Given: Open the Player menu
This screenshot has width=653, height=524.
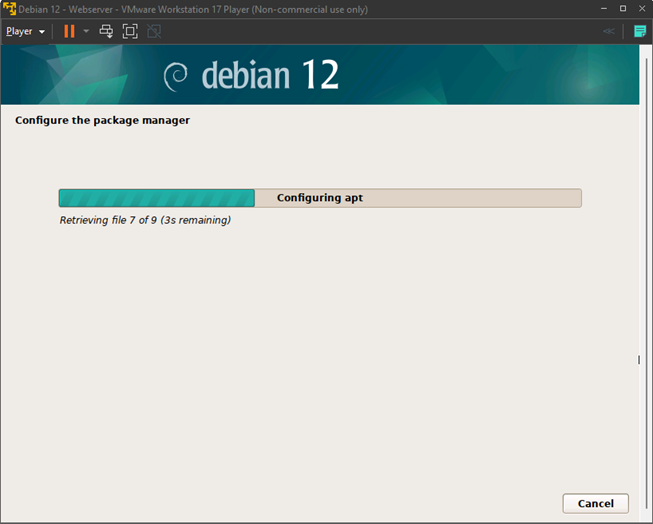Looking at the screenshot, I should [x=25, y=31].
